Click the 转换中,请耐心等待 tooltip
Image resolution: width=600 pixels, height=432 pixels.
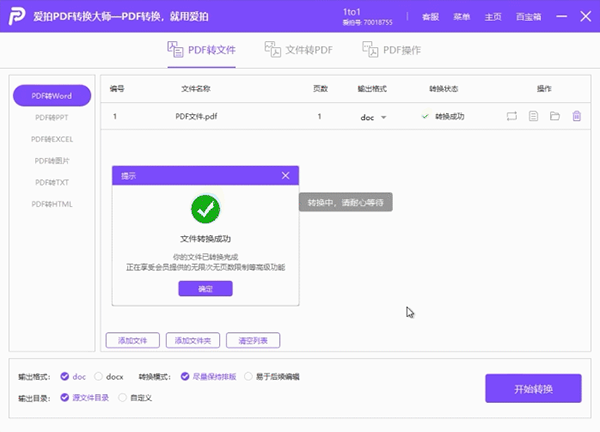(346, 202)
